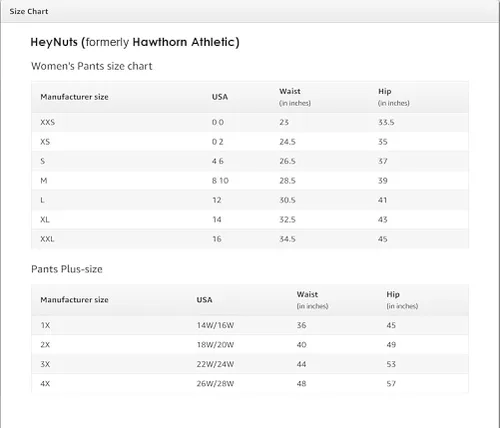This screenshot has width=500, height=428.
Task: Select the XXS manufacturer size row
Action: click(x=250, y=122)
